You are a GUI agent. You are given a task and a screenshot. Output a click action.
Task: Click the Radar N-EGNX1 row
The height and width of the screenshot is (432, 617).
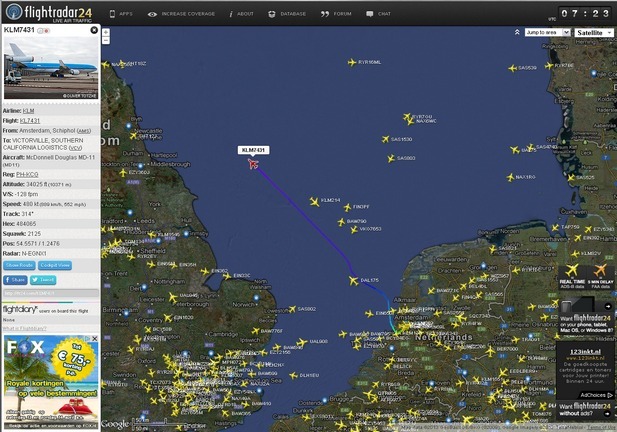(x=51, y=253)
